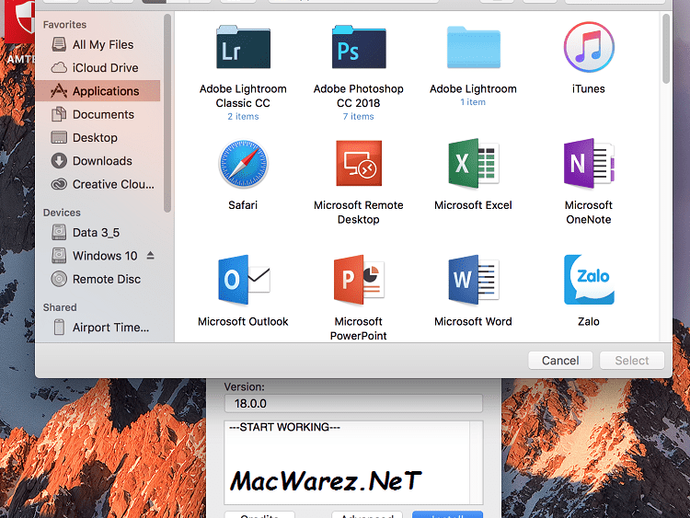The width and height of the screenshot is (690, 518).
Task: Click the '2 items' label under Lightroom Classic
Action: (243, 117)
